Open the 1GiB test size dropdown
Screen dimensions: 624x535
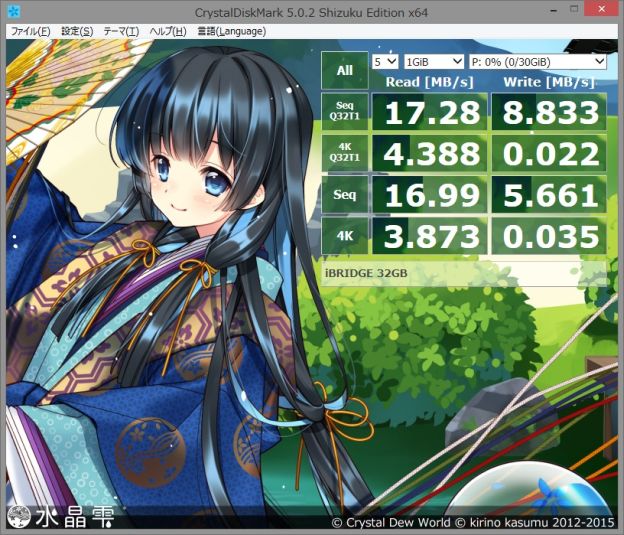point(434,62)
